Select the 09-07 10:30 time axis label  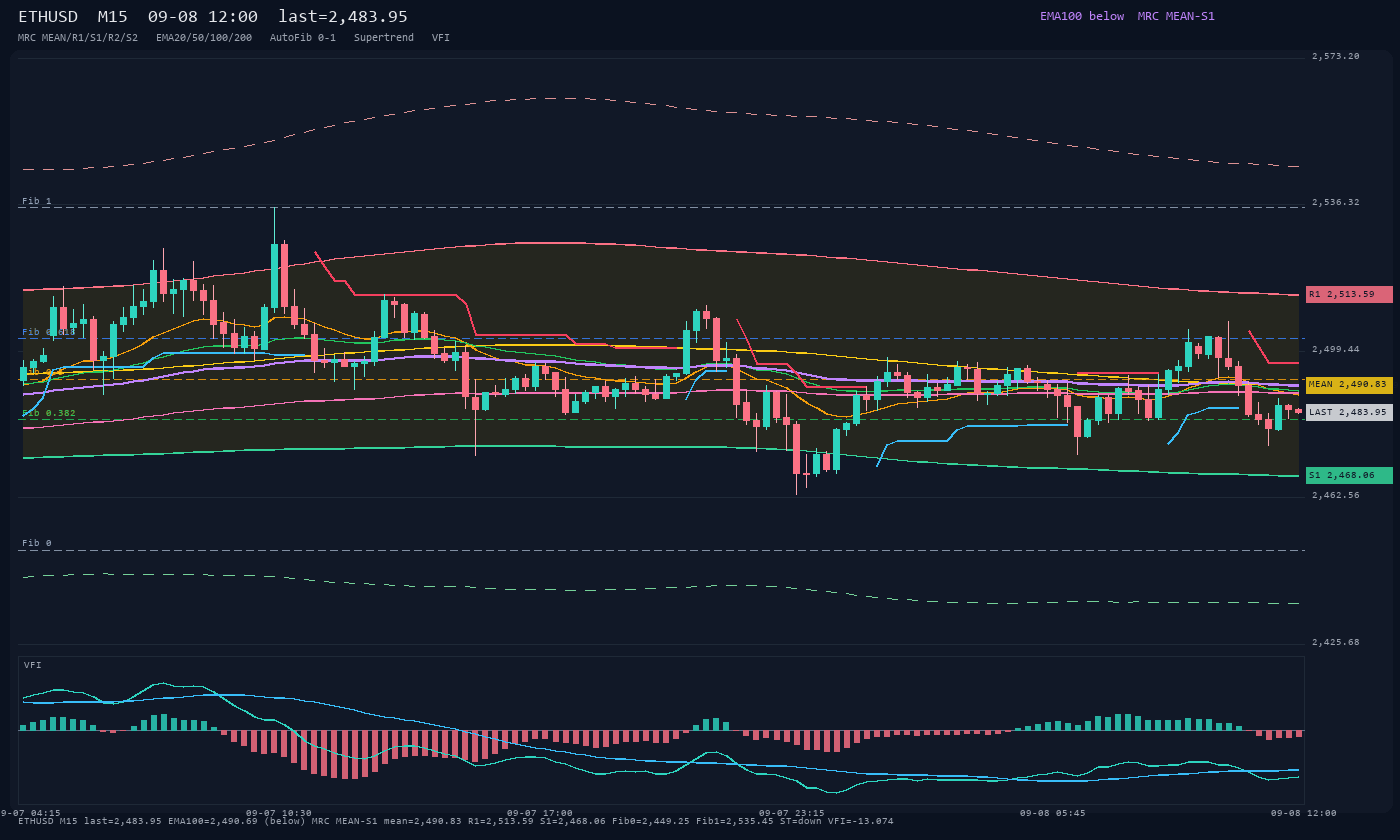[279, 813]
